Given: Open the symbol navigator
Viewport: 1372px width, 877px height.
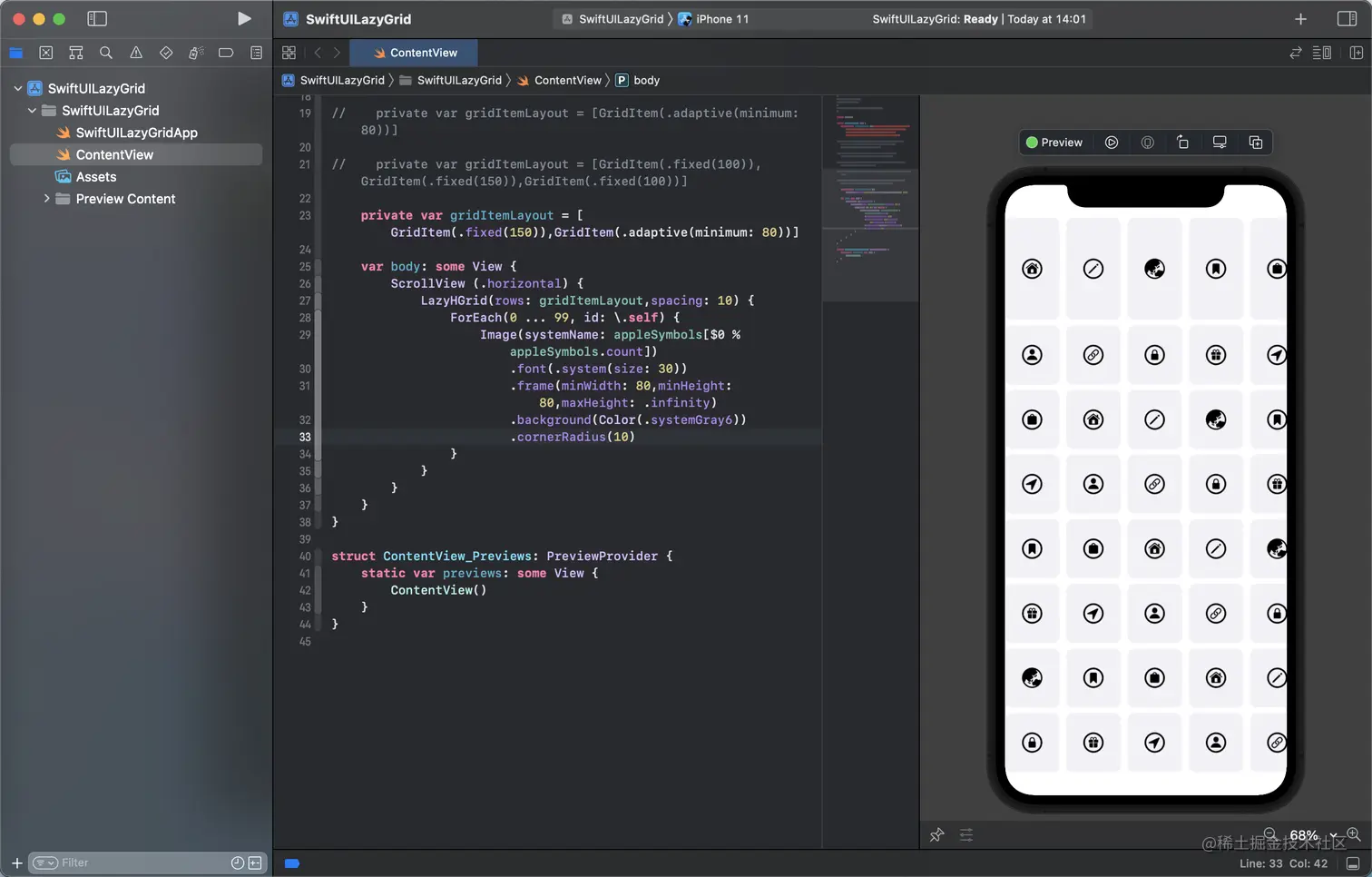Looking at the screenshot, I should (x=76, y=53).
